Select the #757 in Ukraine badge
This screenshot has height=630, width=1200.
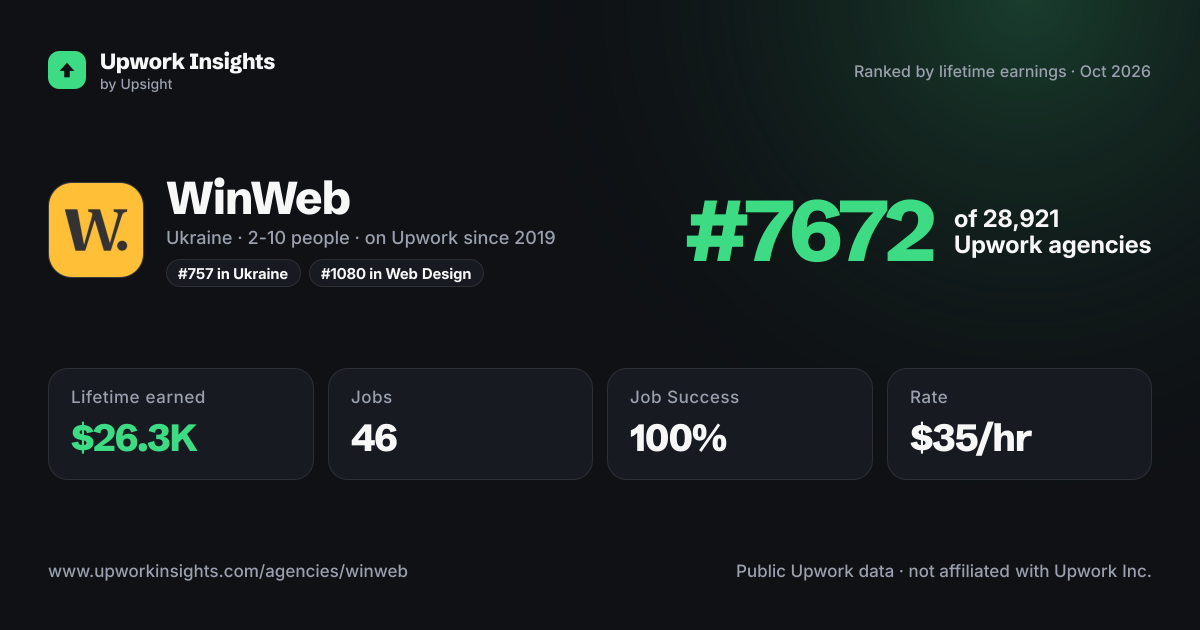coord(233,273)
